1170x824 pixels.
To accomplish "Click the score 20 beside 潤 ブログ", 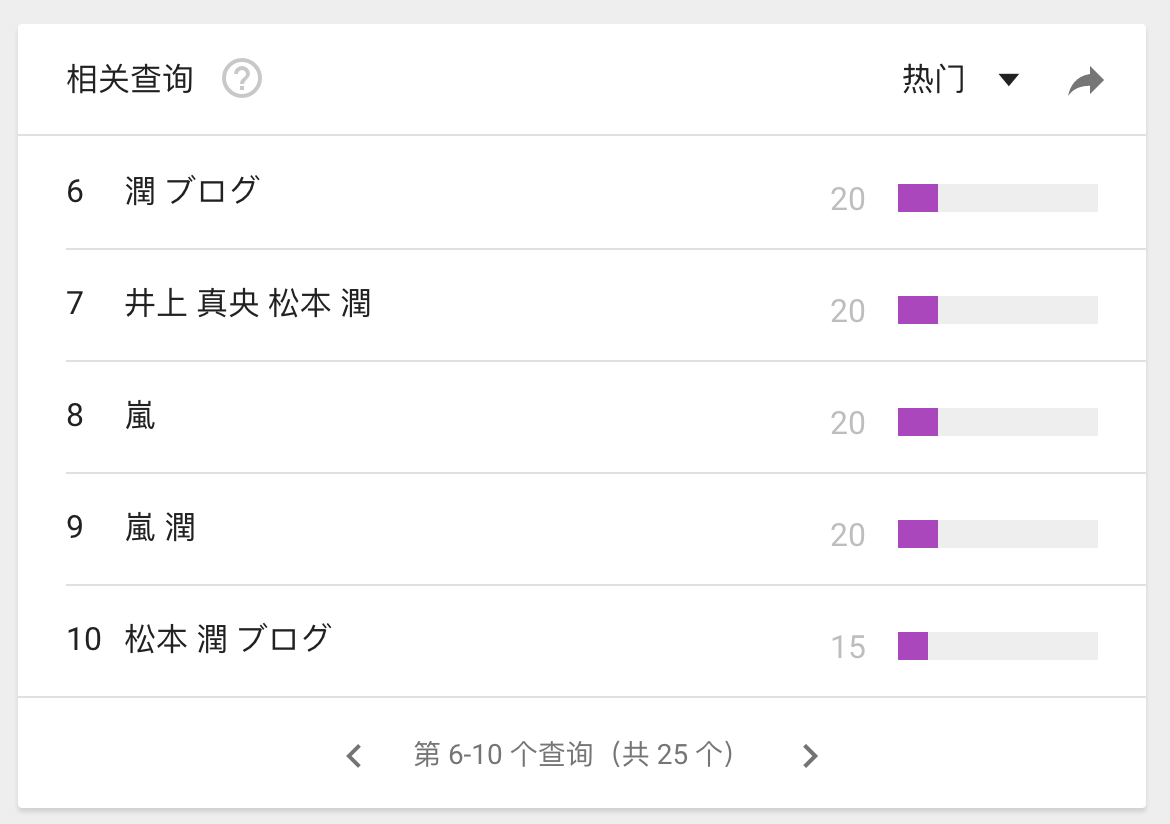I will point(848,199).
